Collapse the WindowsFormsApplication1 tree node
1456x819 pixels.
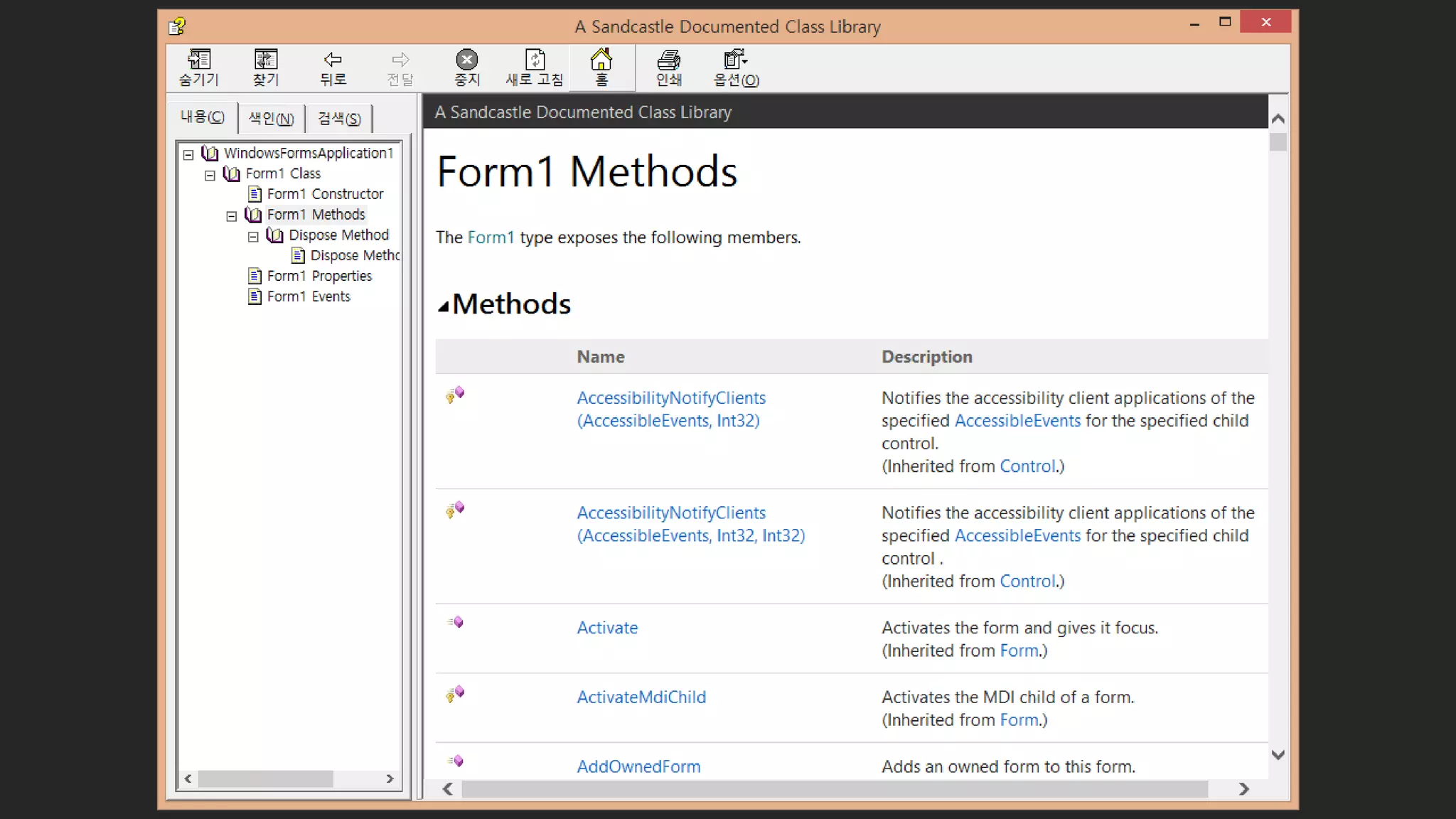(x=188, y=154)
